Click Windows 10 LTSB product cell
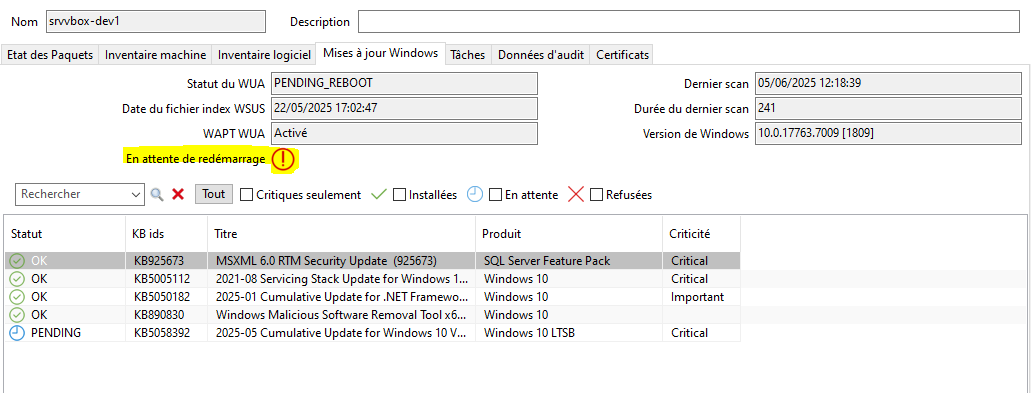 [x=569, y=333]
